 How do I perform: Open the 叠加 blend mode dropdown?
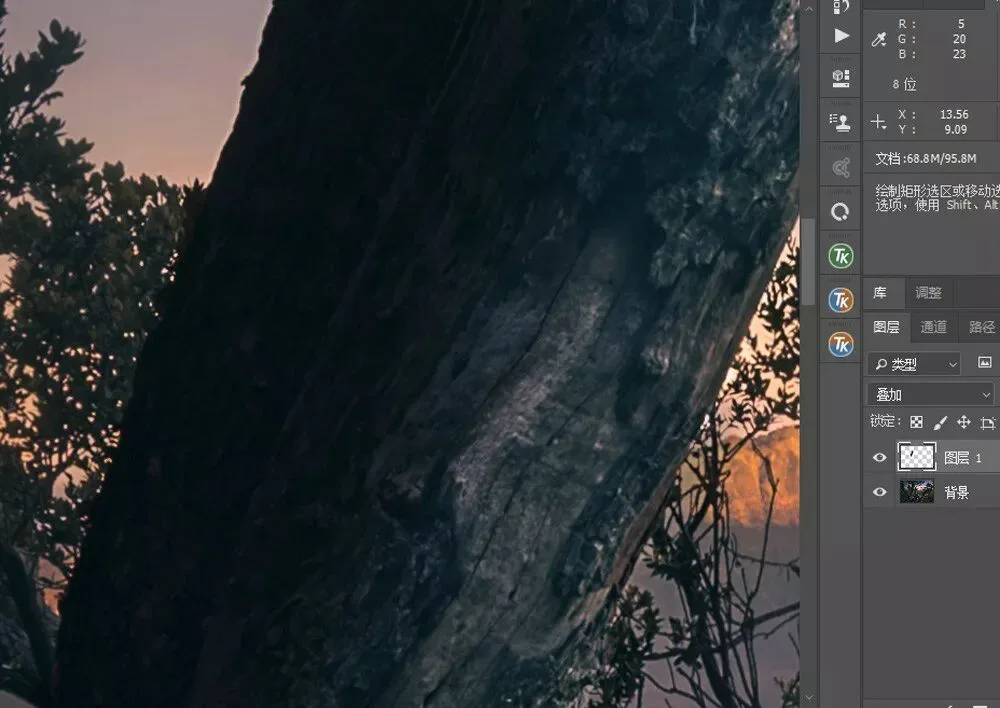point(930,395)
